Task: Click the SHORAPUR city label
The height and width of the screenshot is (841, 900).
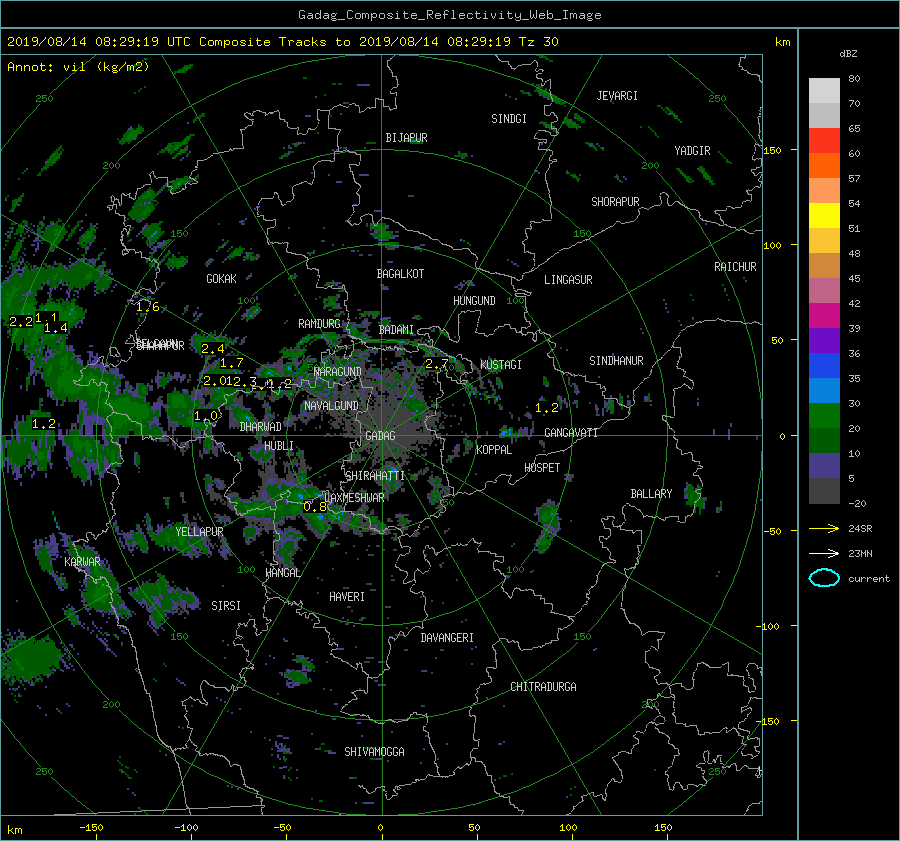Action: coord(615,202)
